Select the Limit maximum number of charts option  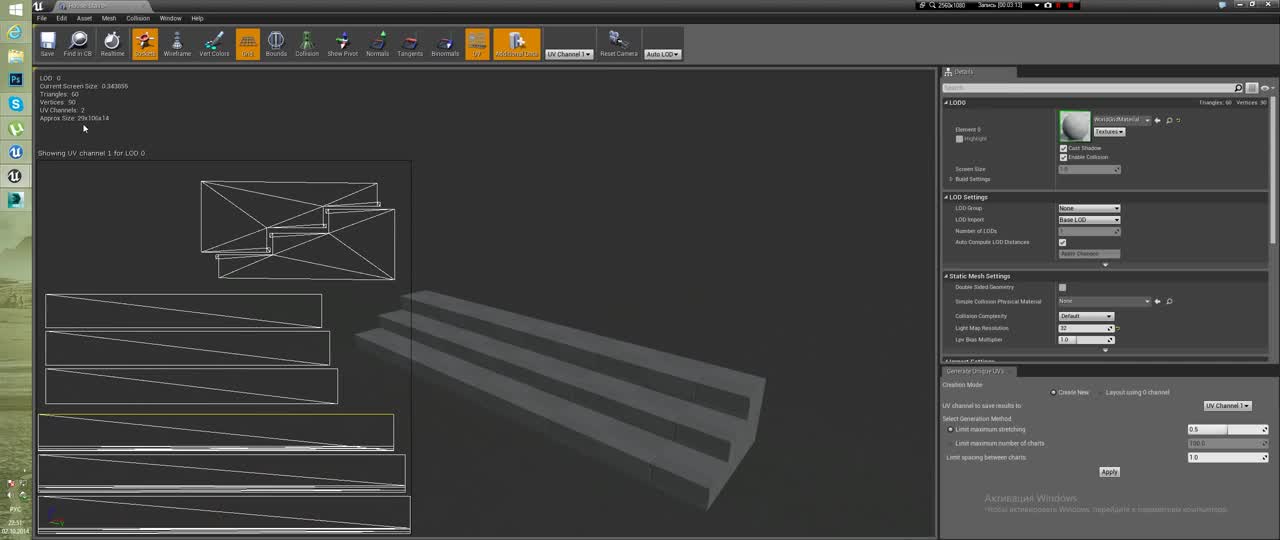tap(950, 443)
